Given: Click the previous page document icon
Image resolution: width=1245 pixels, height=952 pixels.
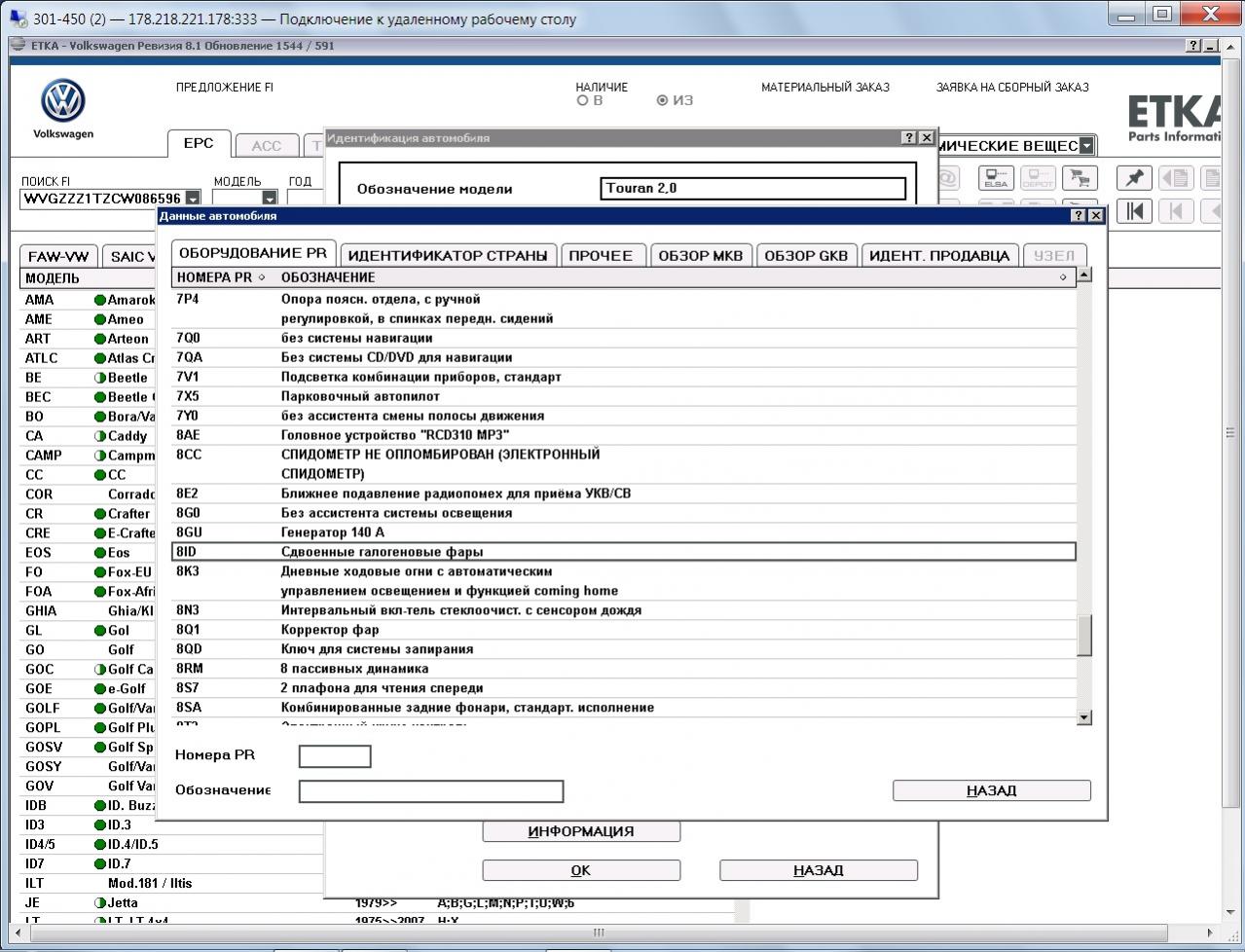Looking at the screenshot, I should tap(1176, 178).
